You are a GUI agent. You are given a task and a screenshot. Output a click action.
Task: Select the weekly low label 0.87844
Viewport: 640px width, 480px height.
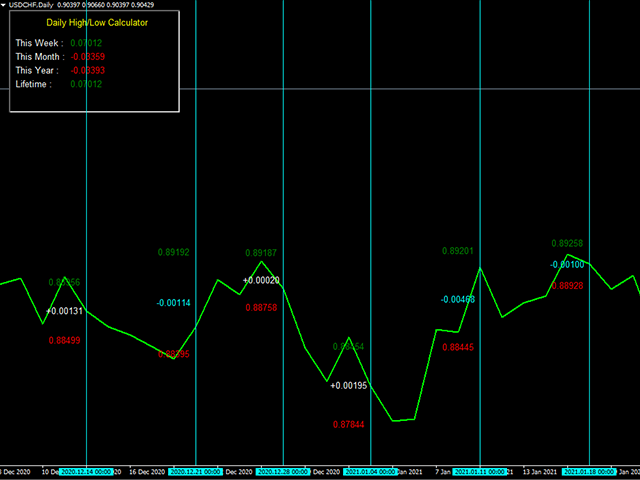[349, 424]
